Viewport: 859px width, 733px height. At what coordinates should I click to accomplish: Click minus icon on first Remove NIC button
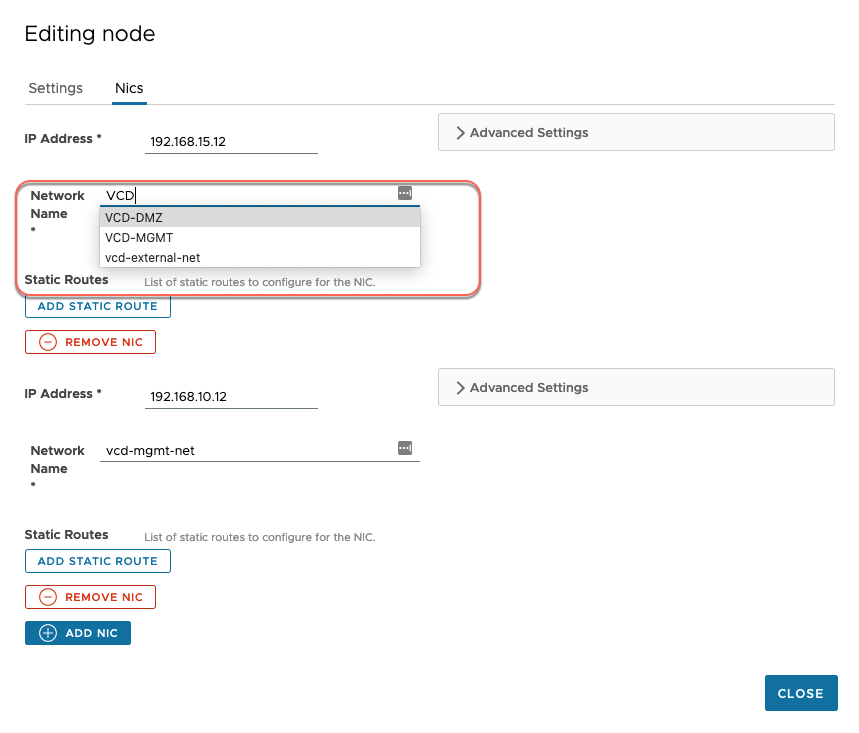[49, 342]
